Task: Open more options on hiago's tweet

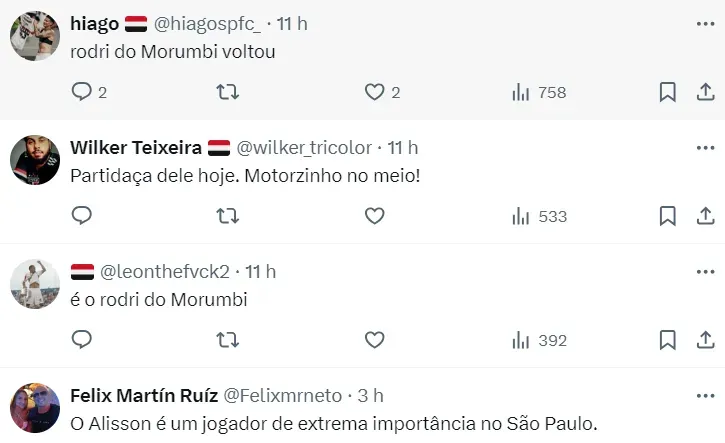Action: click(704, 23)
